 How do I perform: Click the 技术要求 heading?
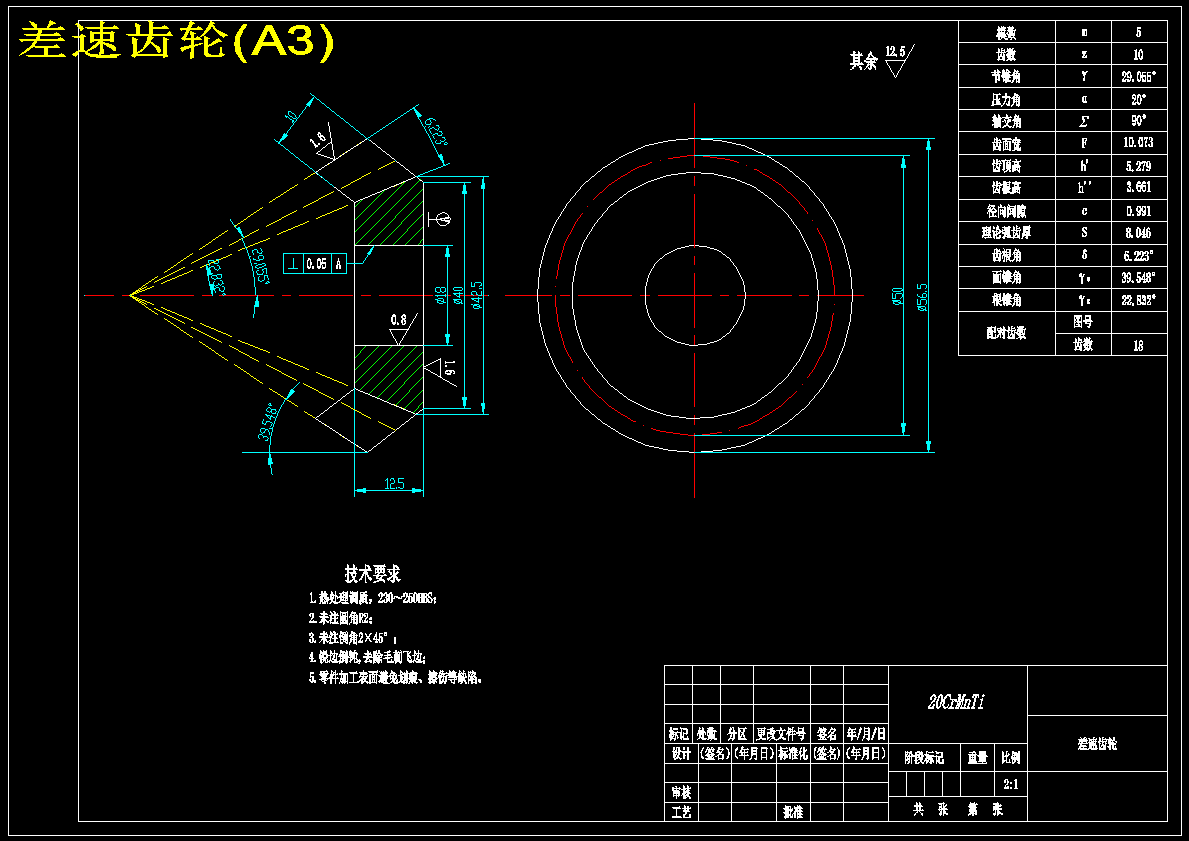372,574
